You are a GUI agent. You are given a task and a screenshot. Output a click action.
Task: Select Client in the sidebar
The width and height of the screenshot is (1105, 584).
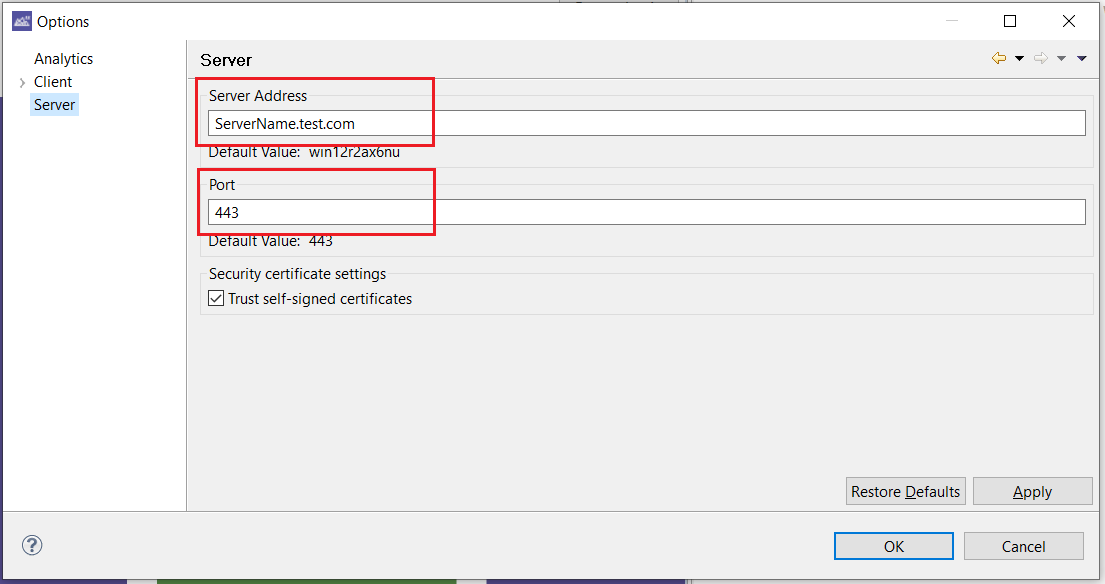click(52, 81)
